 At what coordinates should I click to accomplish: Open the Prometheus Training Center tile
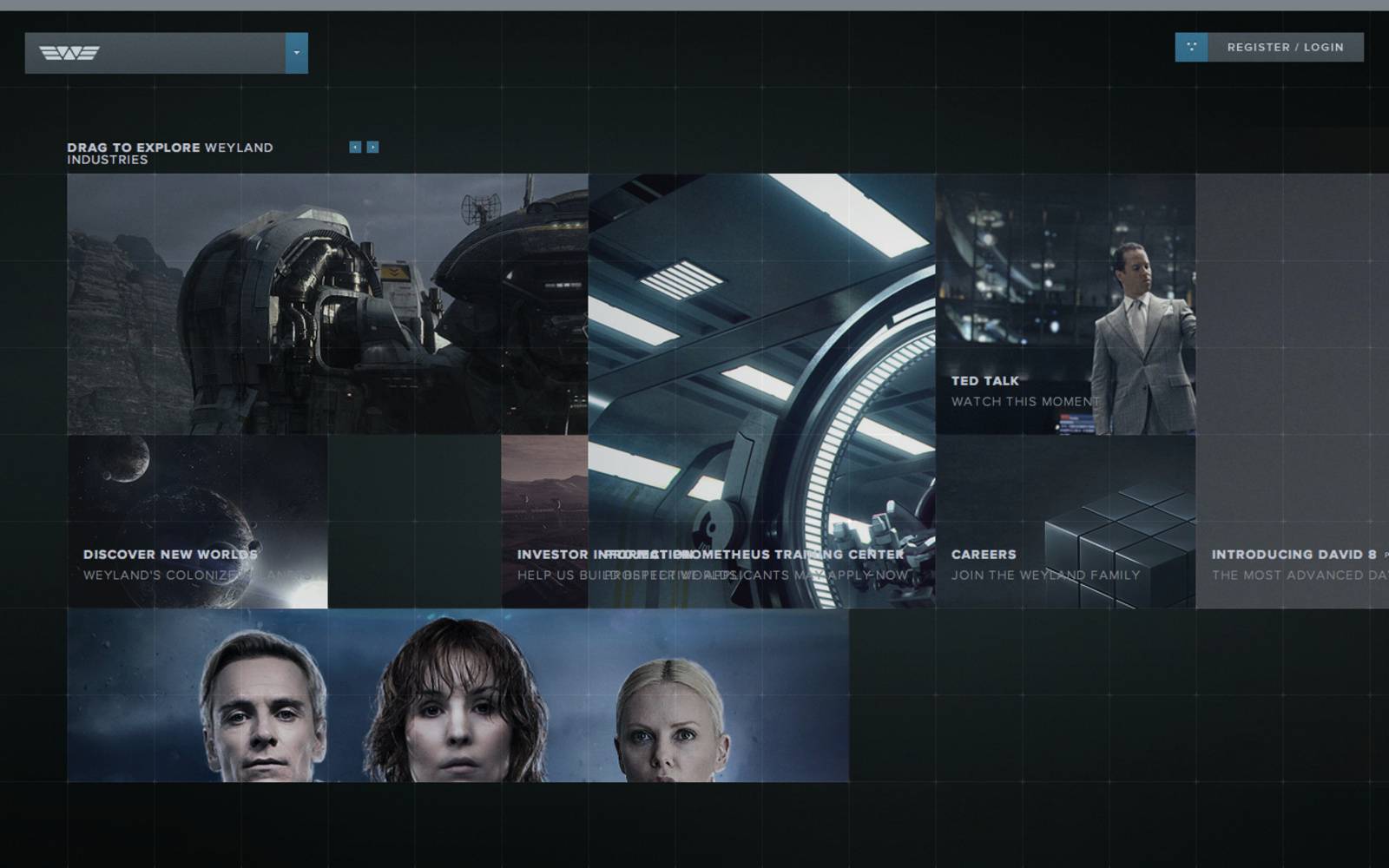[x=761, y=391]
